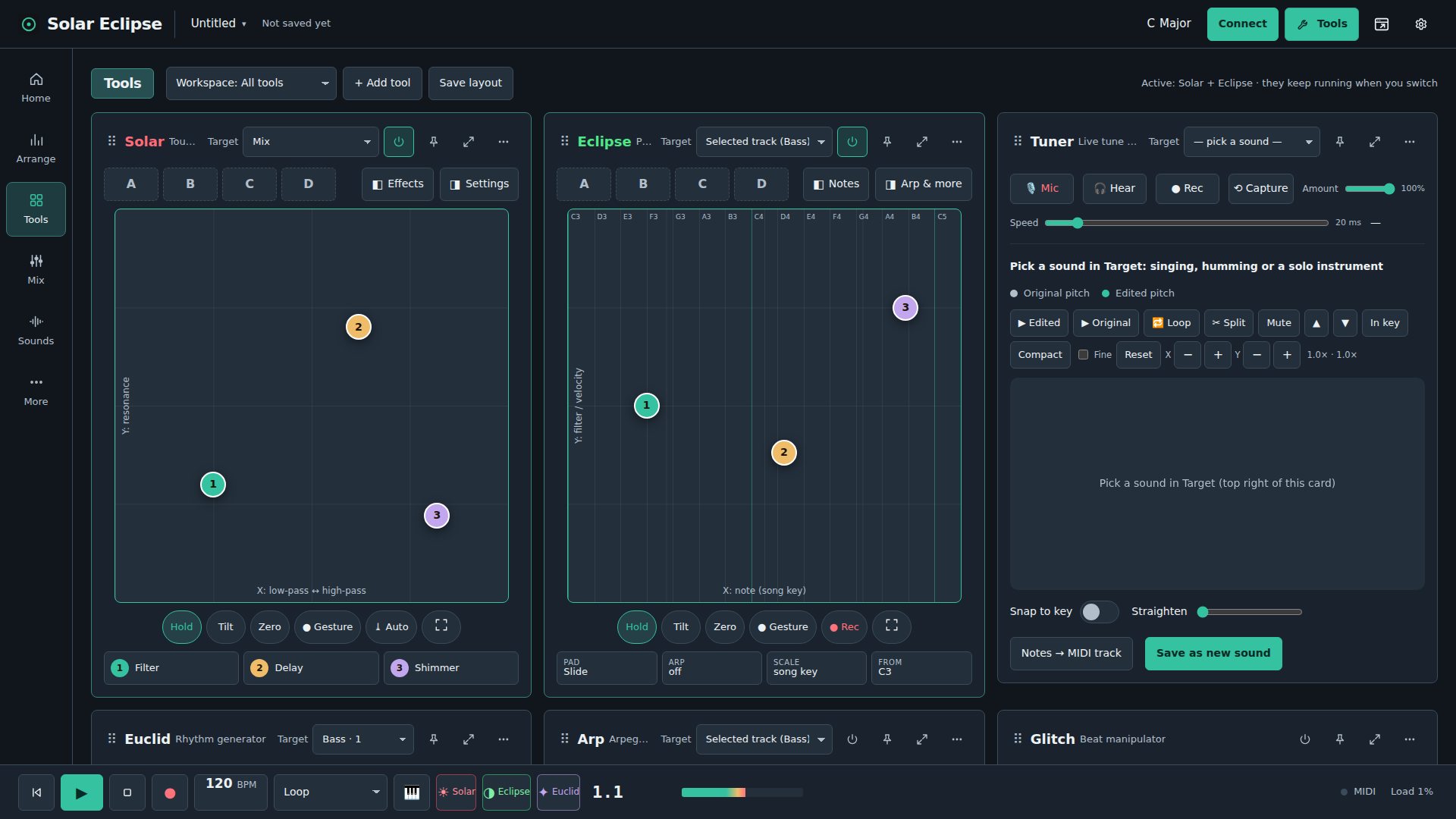Toggle the Snap to key switch
Screen dimensions: 1456x819
tap(1099, 612)
